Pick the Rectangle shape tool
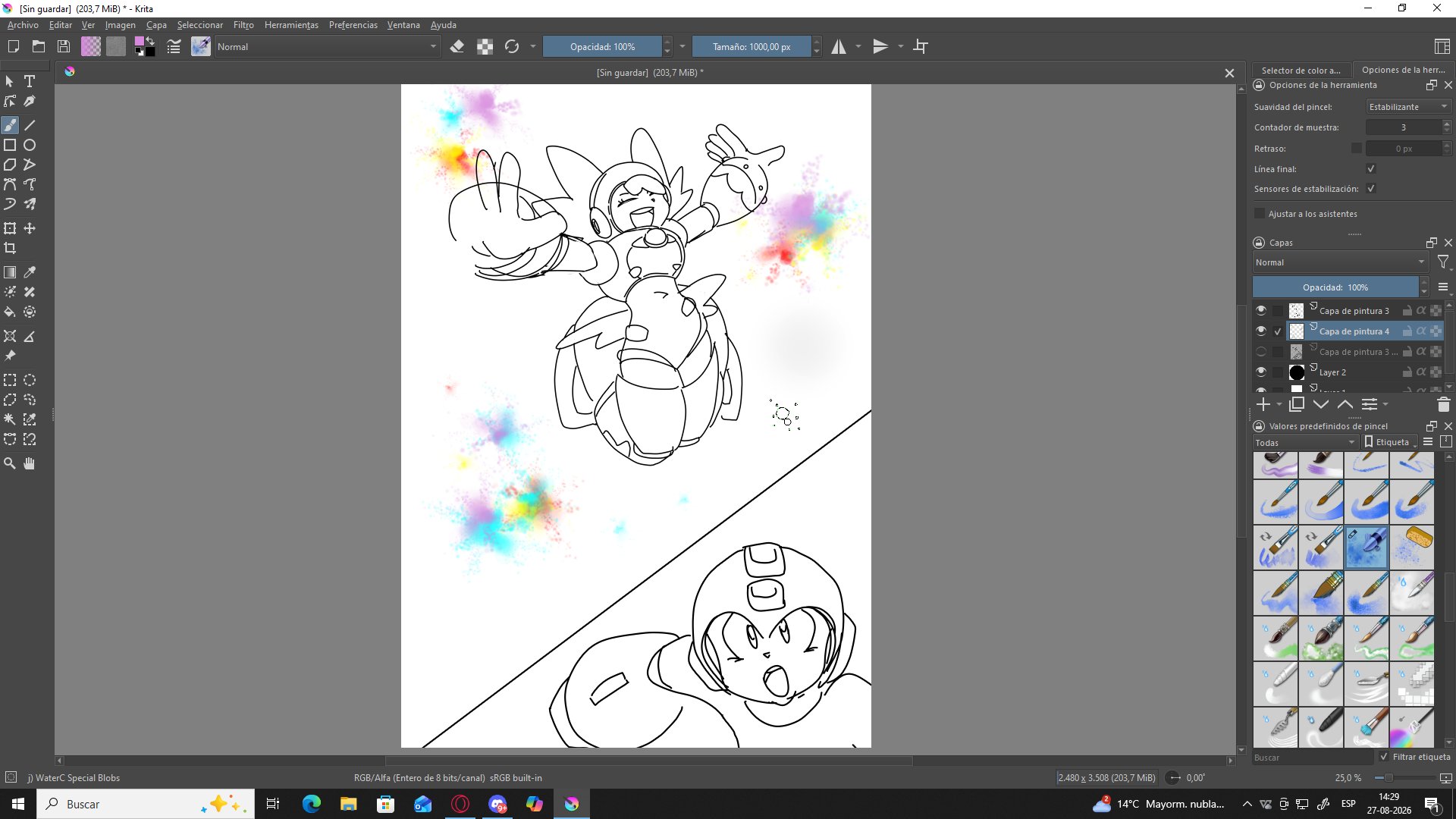This screenshot has height=819, width=1456. pos(10,145)
